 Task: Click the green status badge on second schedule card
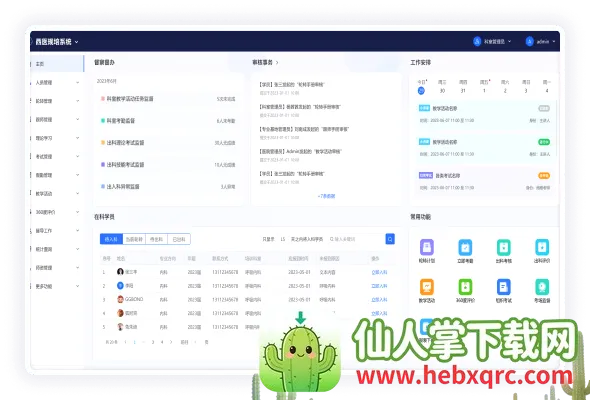(544, 142)
